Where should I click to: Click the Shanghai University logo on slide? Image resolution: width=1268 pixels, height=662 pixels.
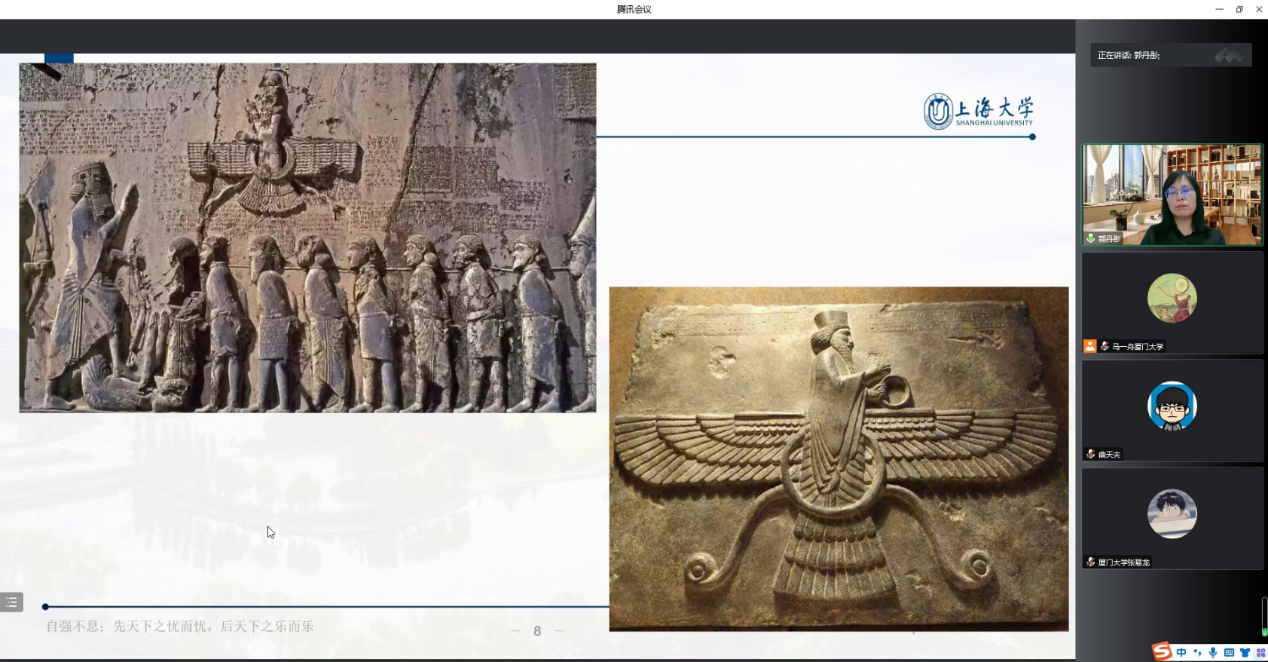coord(978,111)
